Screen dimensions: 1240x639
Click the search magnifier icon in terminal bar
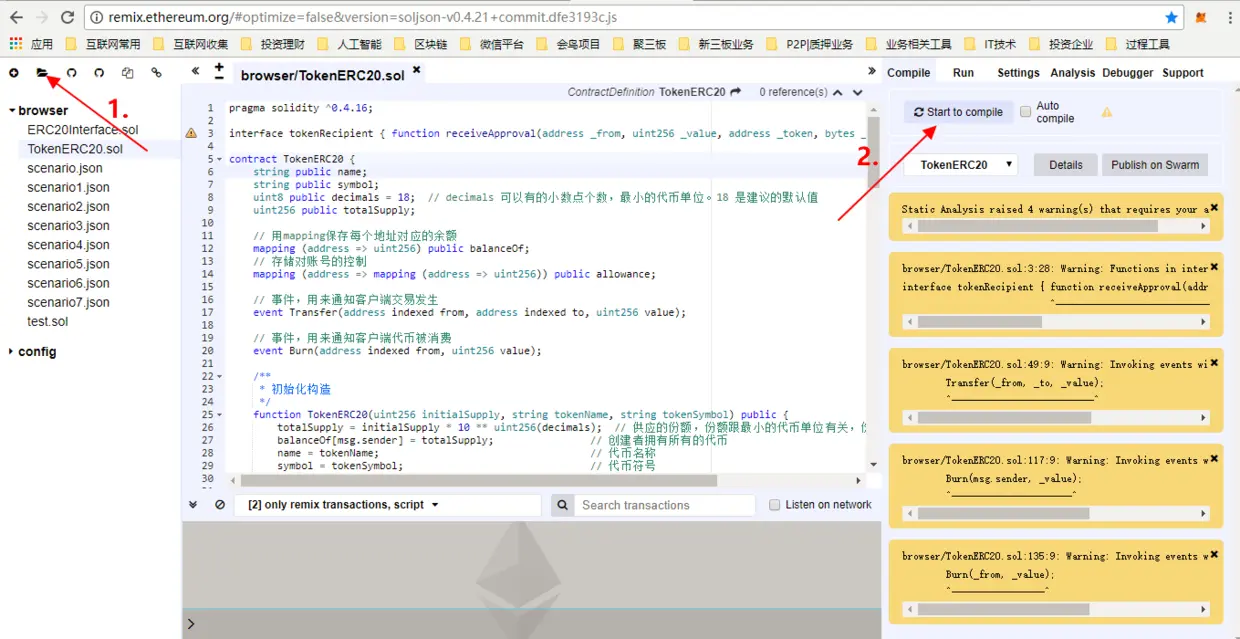coord(563,505)
